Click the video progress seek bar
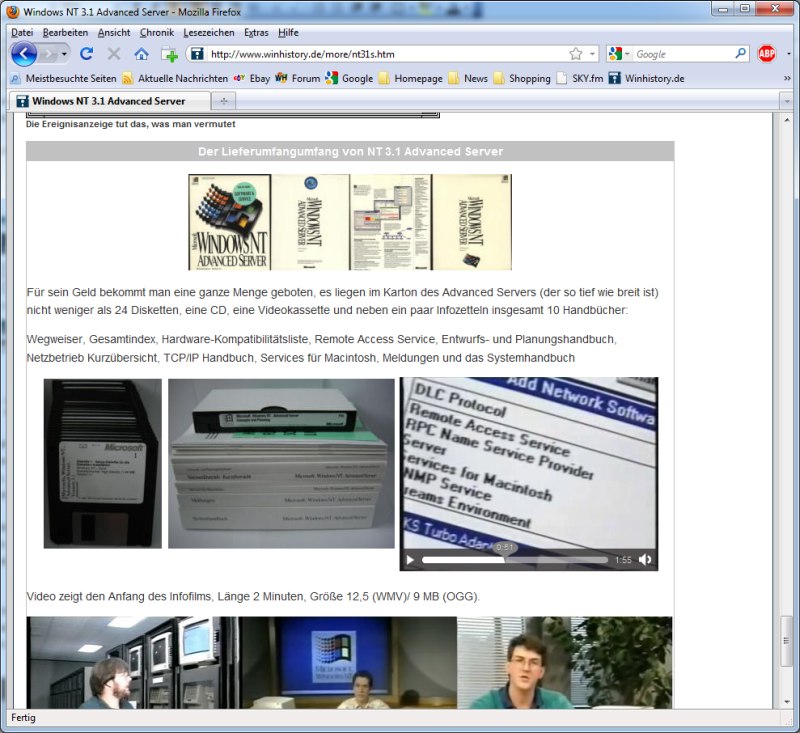Image resolution: width=800 pixels, height=733 pixels. tap(515, 560)
